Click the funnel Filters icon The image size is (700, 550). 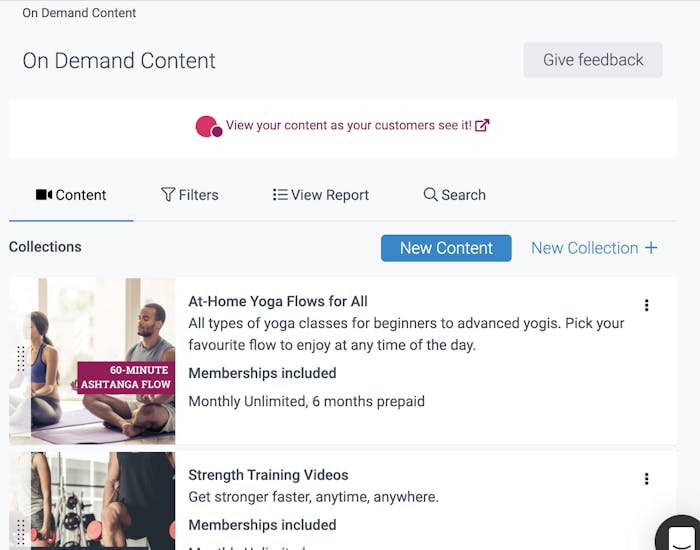[168, 195]
